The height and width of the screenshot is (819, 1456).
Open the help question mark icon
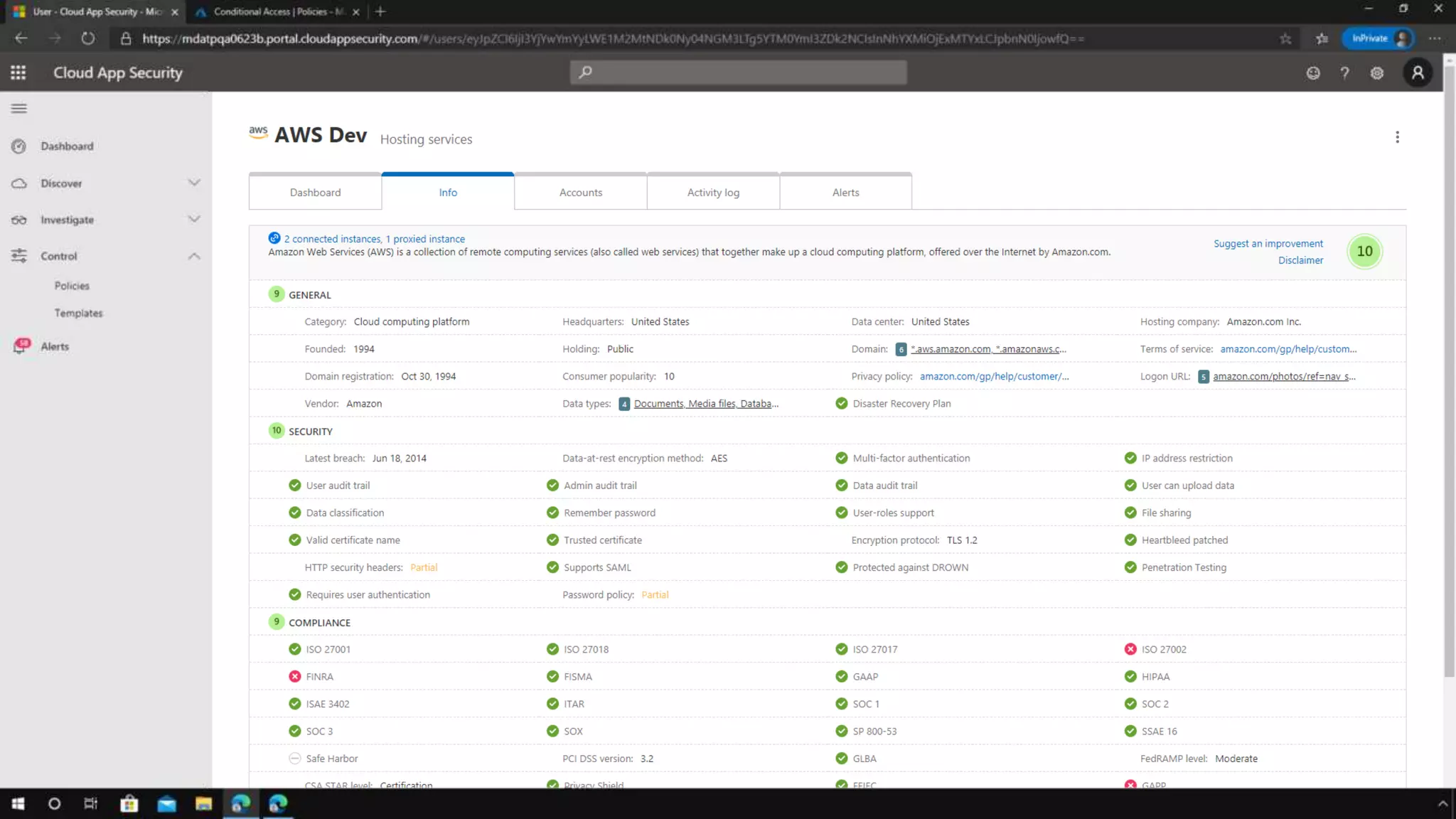[x=1344, y=73]
